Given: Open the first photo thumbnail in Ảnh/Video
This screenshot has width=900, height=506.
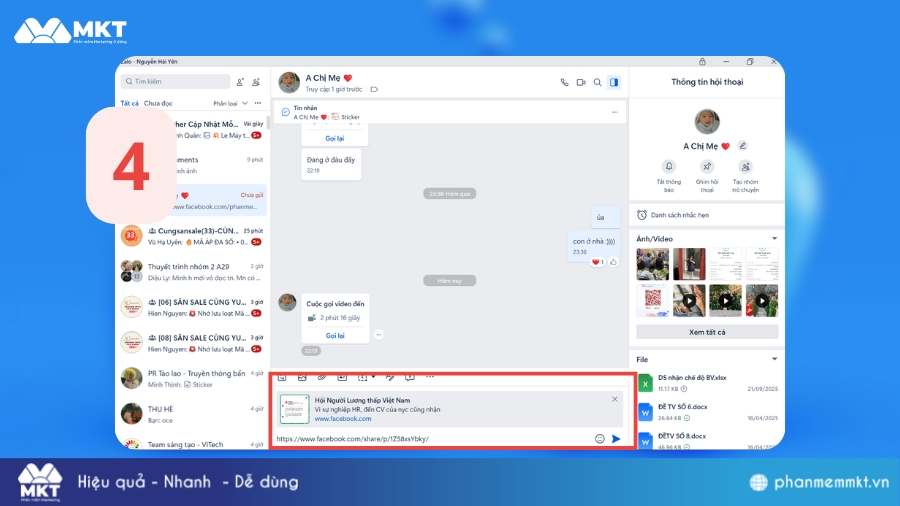Looking at the screenshot, I should (x=653, y=264).
